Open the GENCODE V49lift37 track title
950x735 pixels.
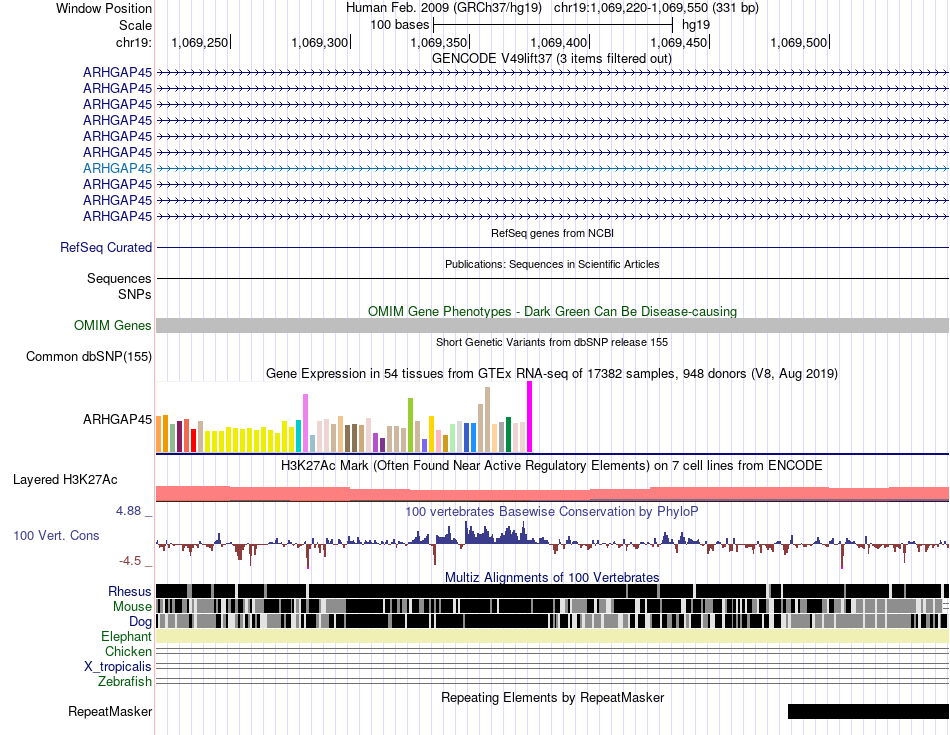click(x=551, y=59)
